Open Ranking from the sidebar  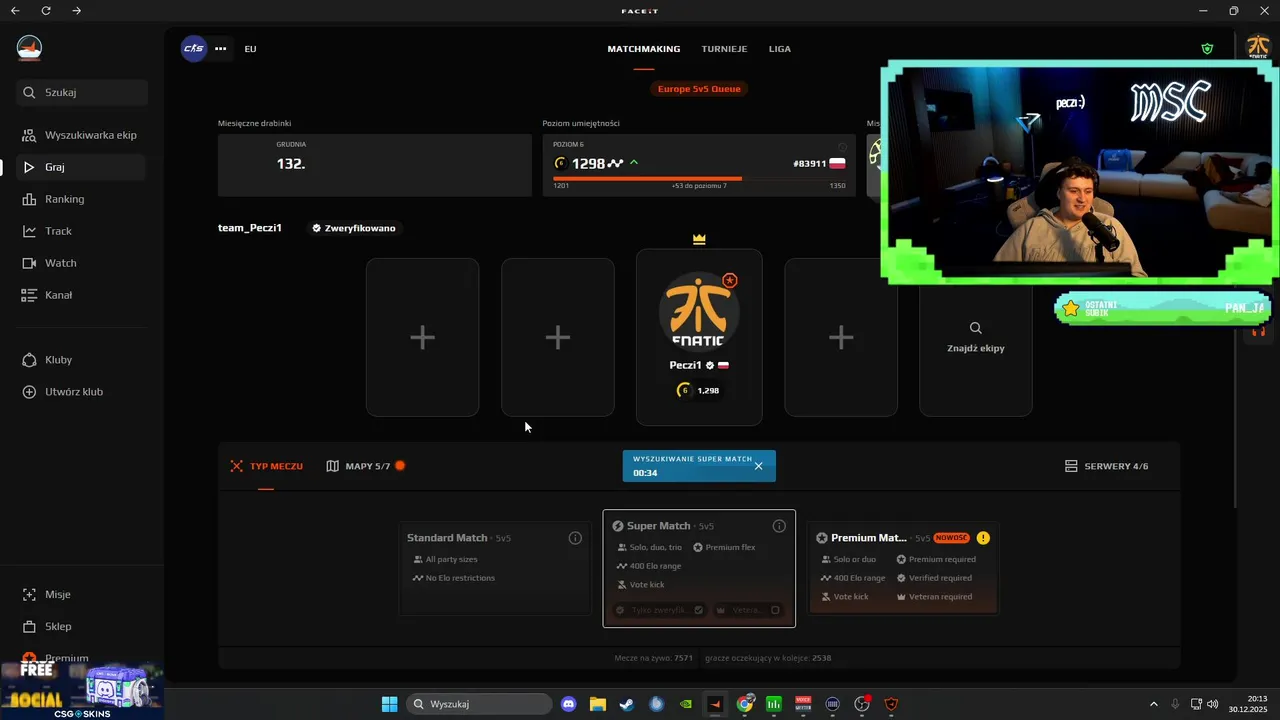pyautogui.click(x=80, y=199)
